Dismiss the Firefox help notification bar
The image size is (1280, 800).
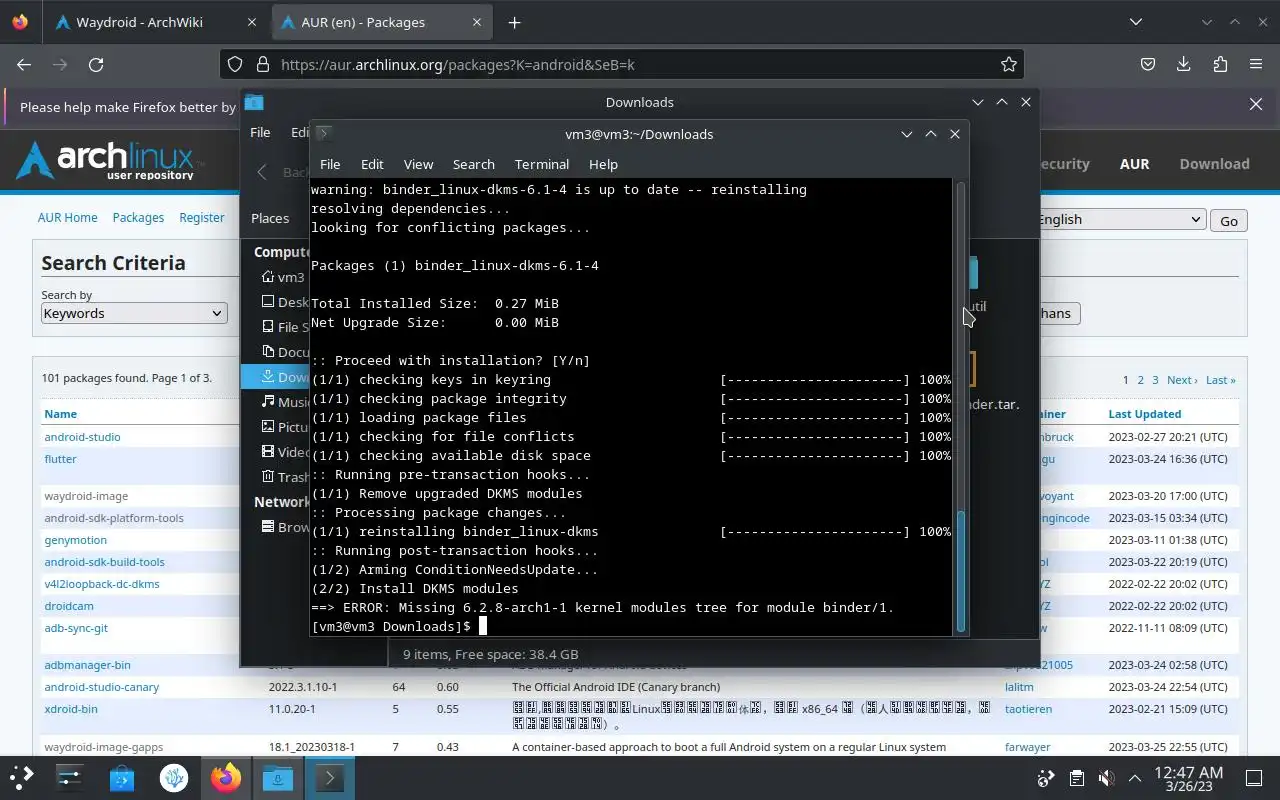pos(1256,104)
